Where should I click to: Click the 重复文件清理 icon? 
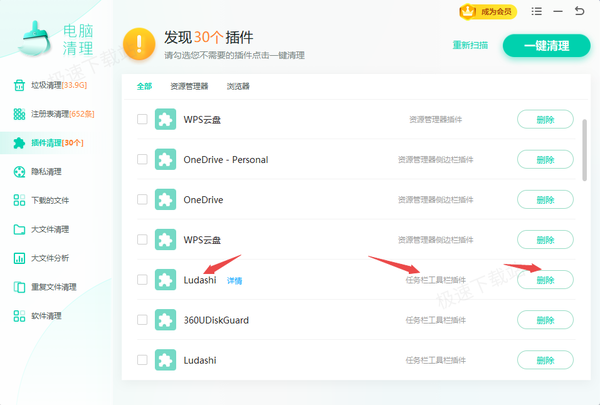(19, 287)
